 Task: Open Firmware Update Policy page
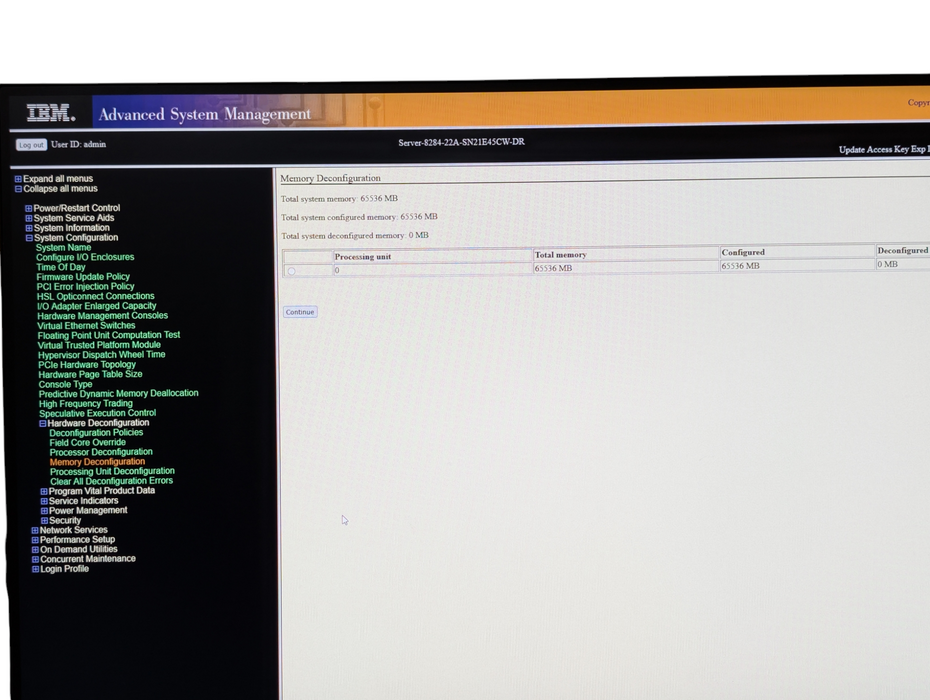[83, 276]
